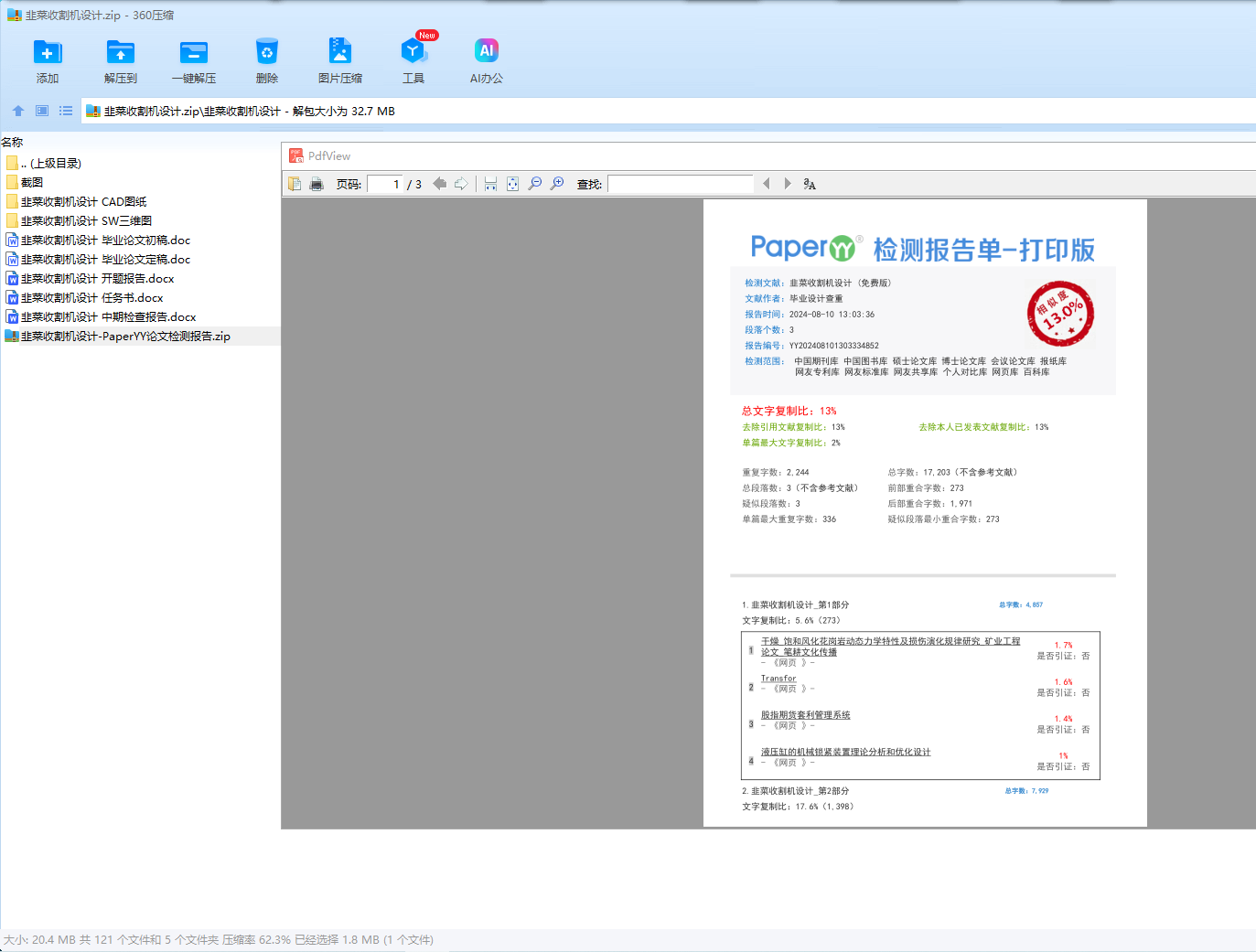Click the 一键解压 (One-click extract) icon
The image size is (1256, 952).
(194, 52)
